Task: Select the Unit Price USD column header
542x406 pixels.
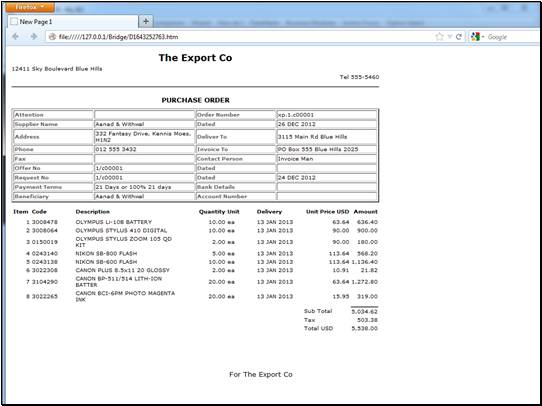Action: click(x=327, y=212)
